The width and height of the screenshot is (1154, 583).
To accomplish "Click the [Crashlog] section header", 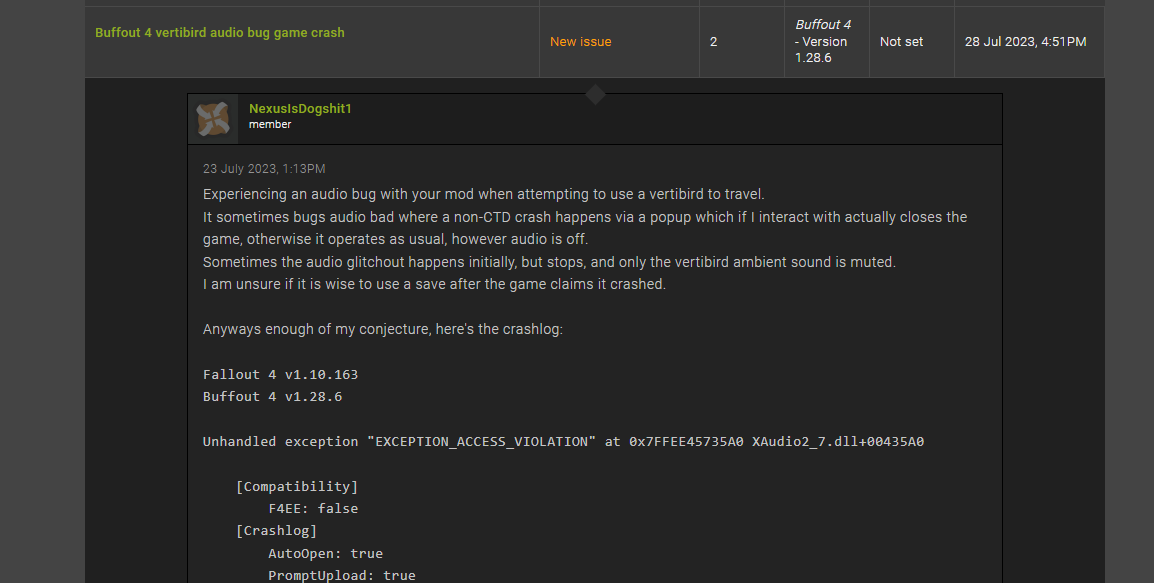I will point(276,531).
